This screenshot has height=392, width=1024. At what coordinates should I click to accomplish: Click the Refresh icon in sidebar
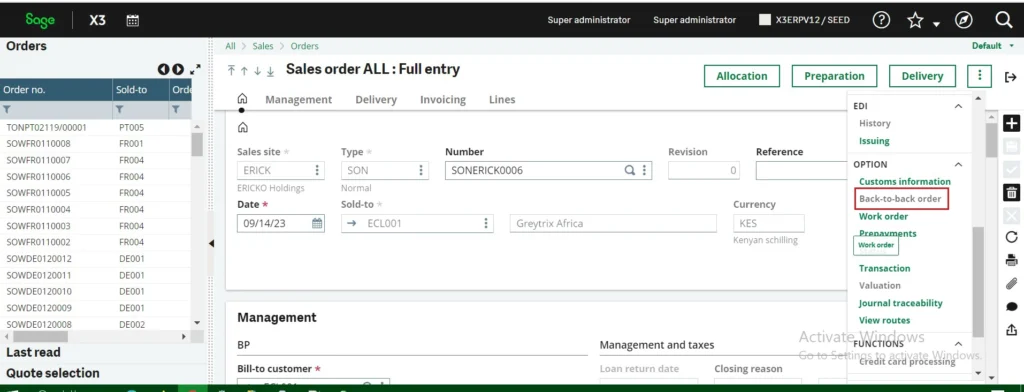[1012, 237]
